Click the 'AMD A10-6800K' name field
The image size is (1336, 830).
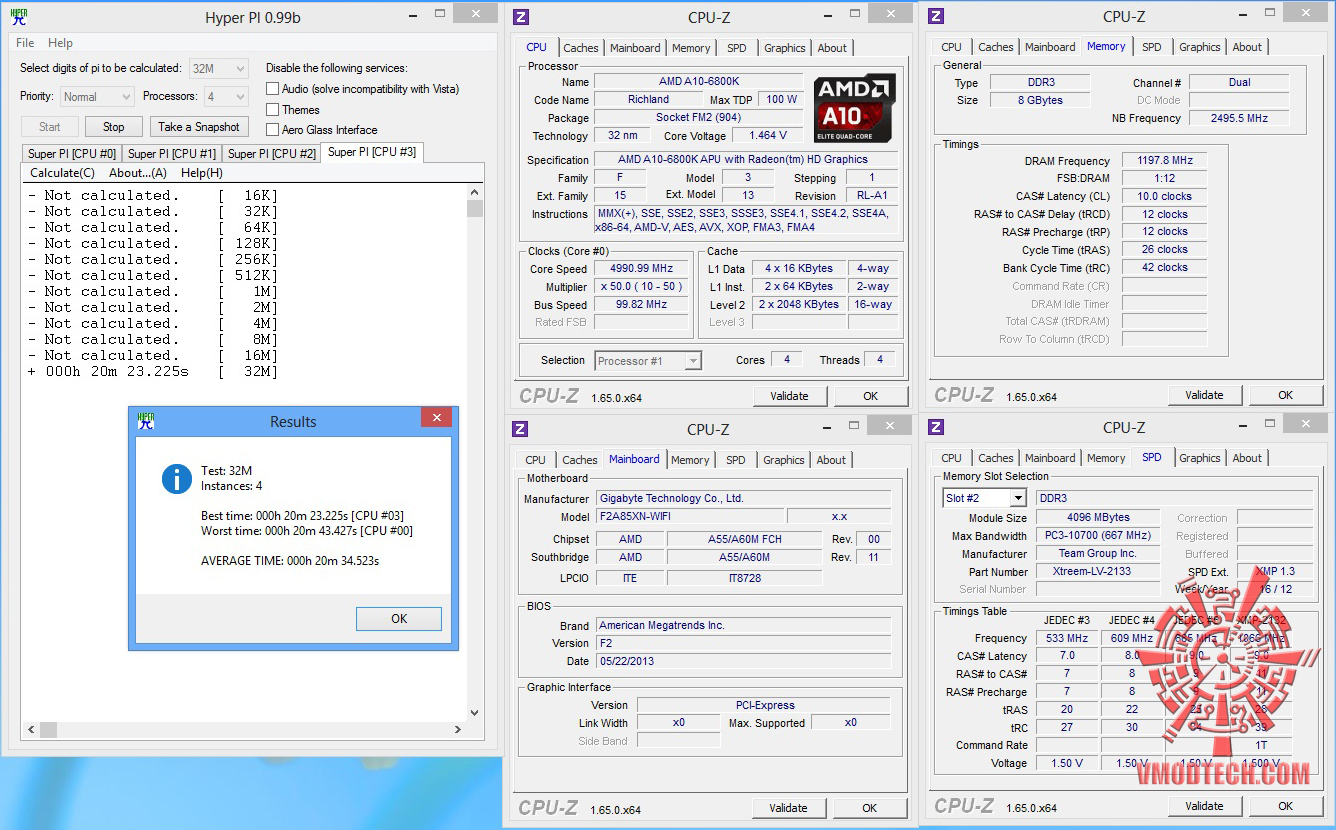click(x=698, y=82)
